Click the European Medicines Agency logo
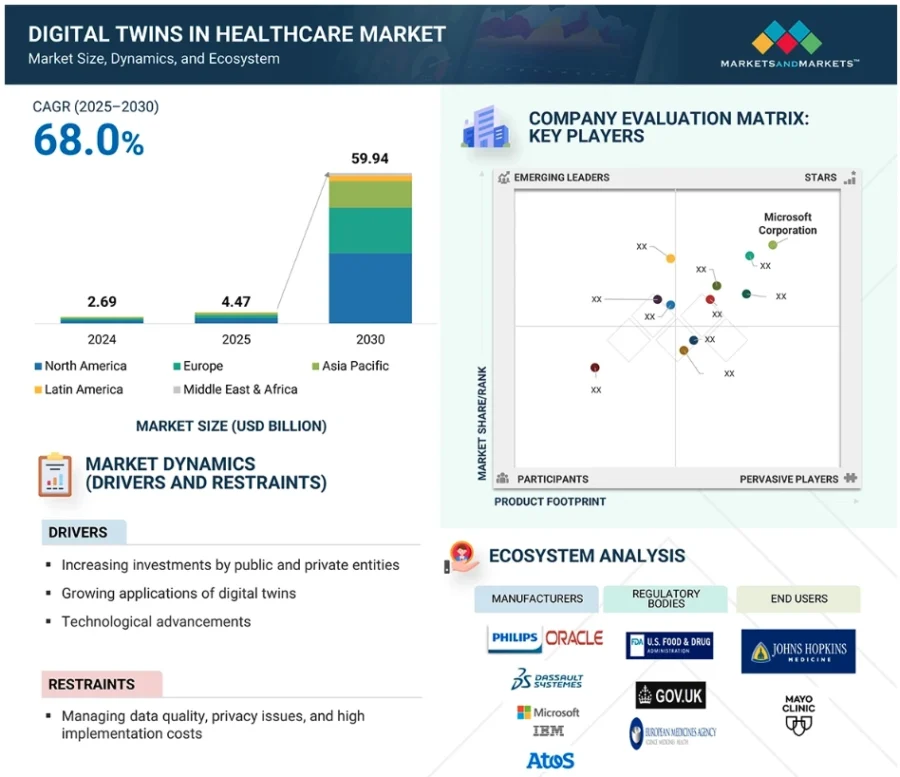Image resolution: width=900 pixels, height=777 pixels. [672, 733]
